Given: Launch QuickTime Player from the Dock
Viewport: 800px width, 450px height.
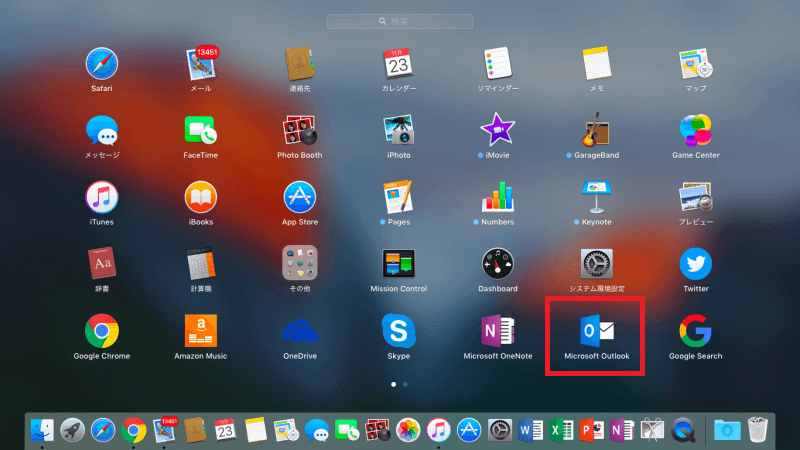Looking at the screenshot, I should 683,430.
